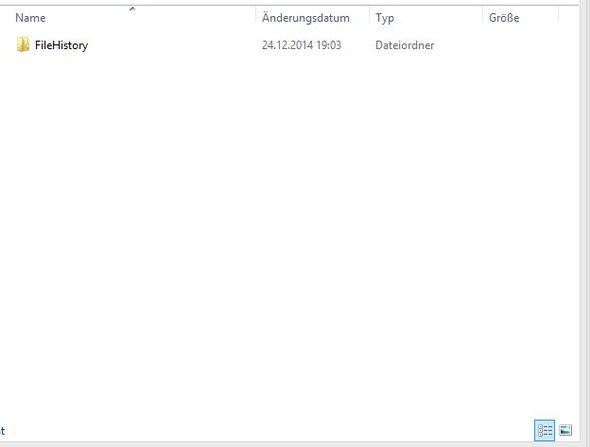Click the divider between Änderungsdatum and Typ headers
Screen dimensions: 590x447
pyautogui.click(x=370, y=18)
